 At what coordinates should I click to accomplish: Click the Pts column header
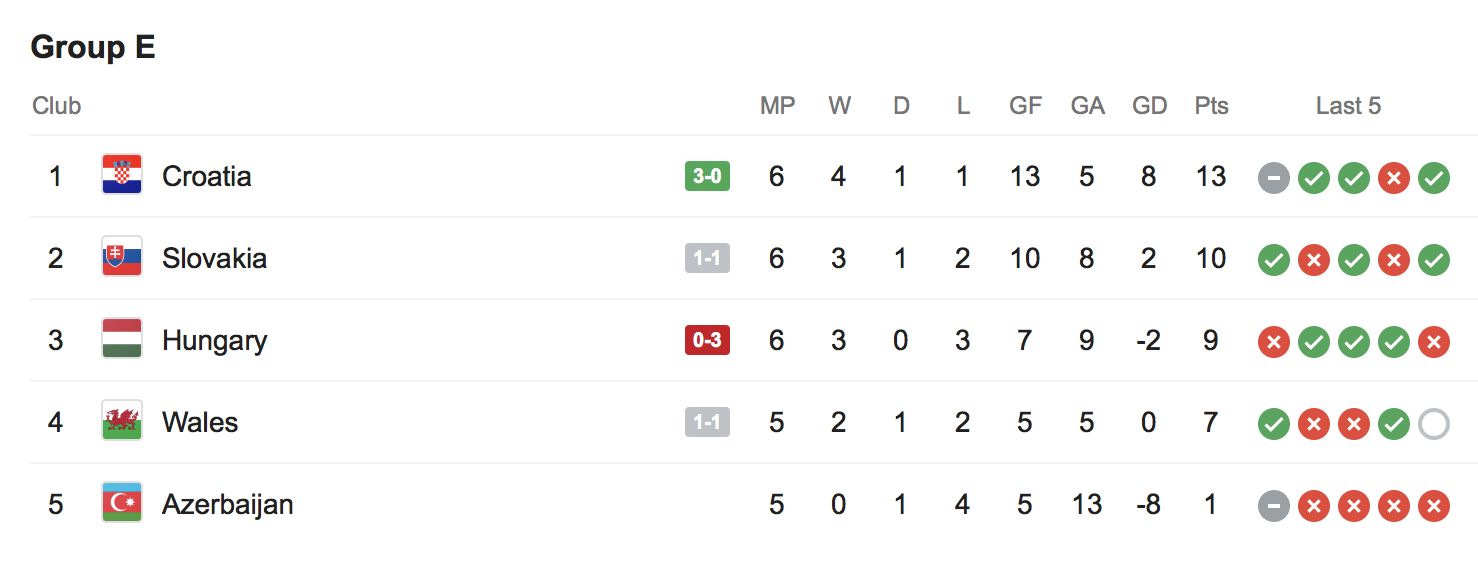(1211, 106)
